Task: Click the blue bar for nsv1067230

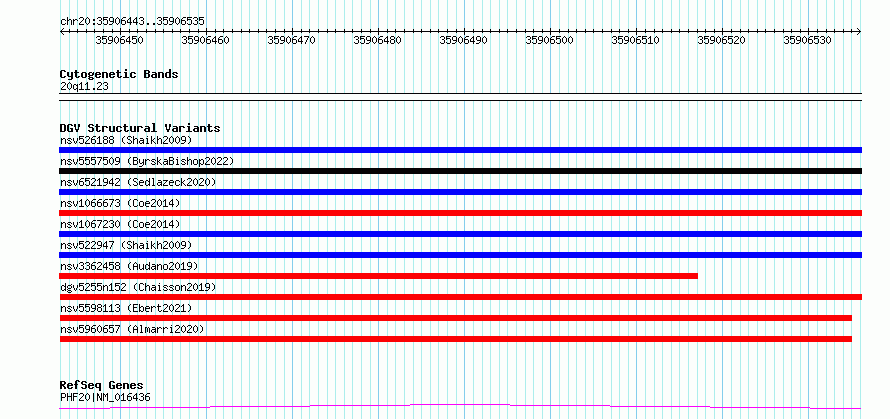Action: coord(460,234)
